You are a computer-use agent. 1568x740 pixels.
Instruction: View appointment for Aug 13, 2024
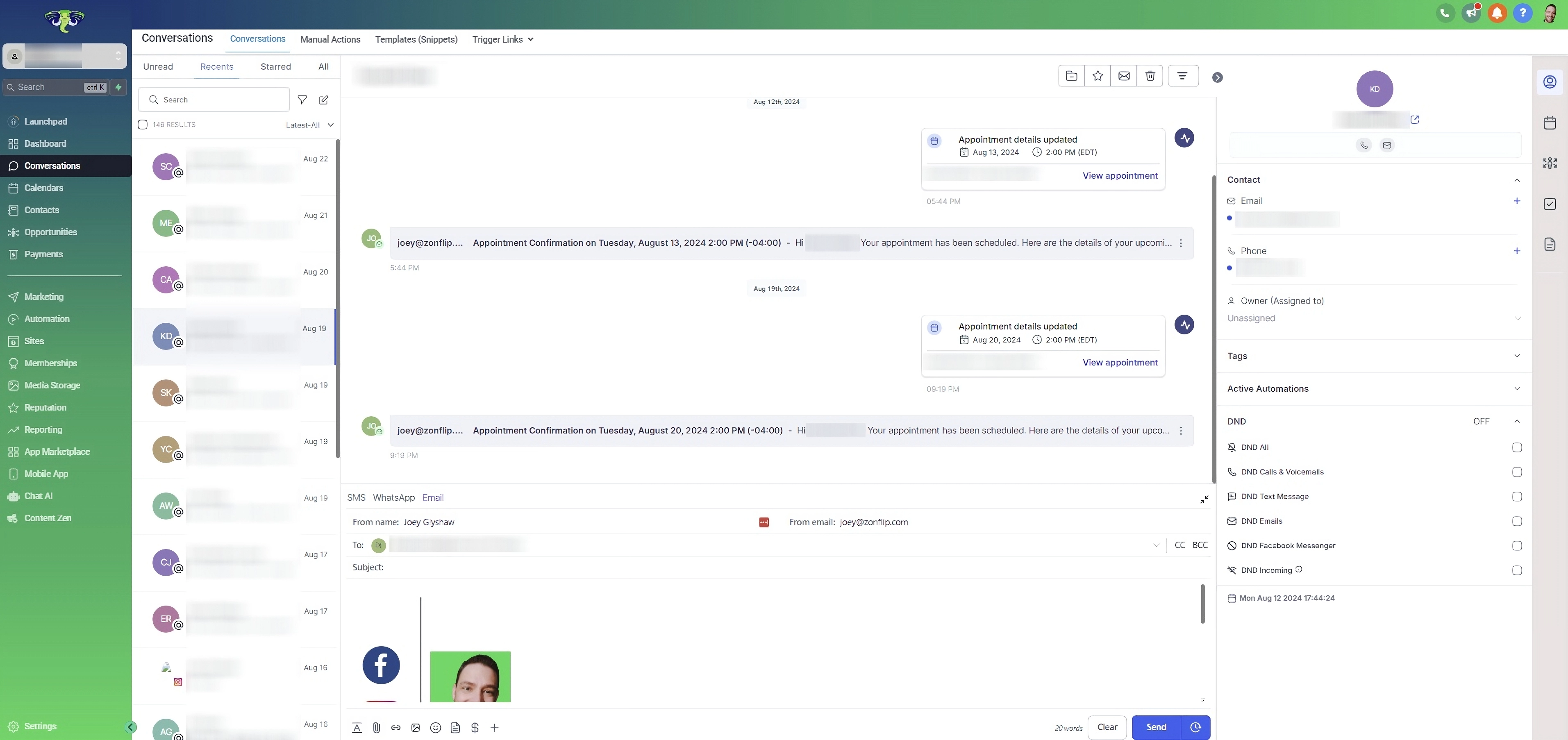[x=1119, y=176]
